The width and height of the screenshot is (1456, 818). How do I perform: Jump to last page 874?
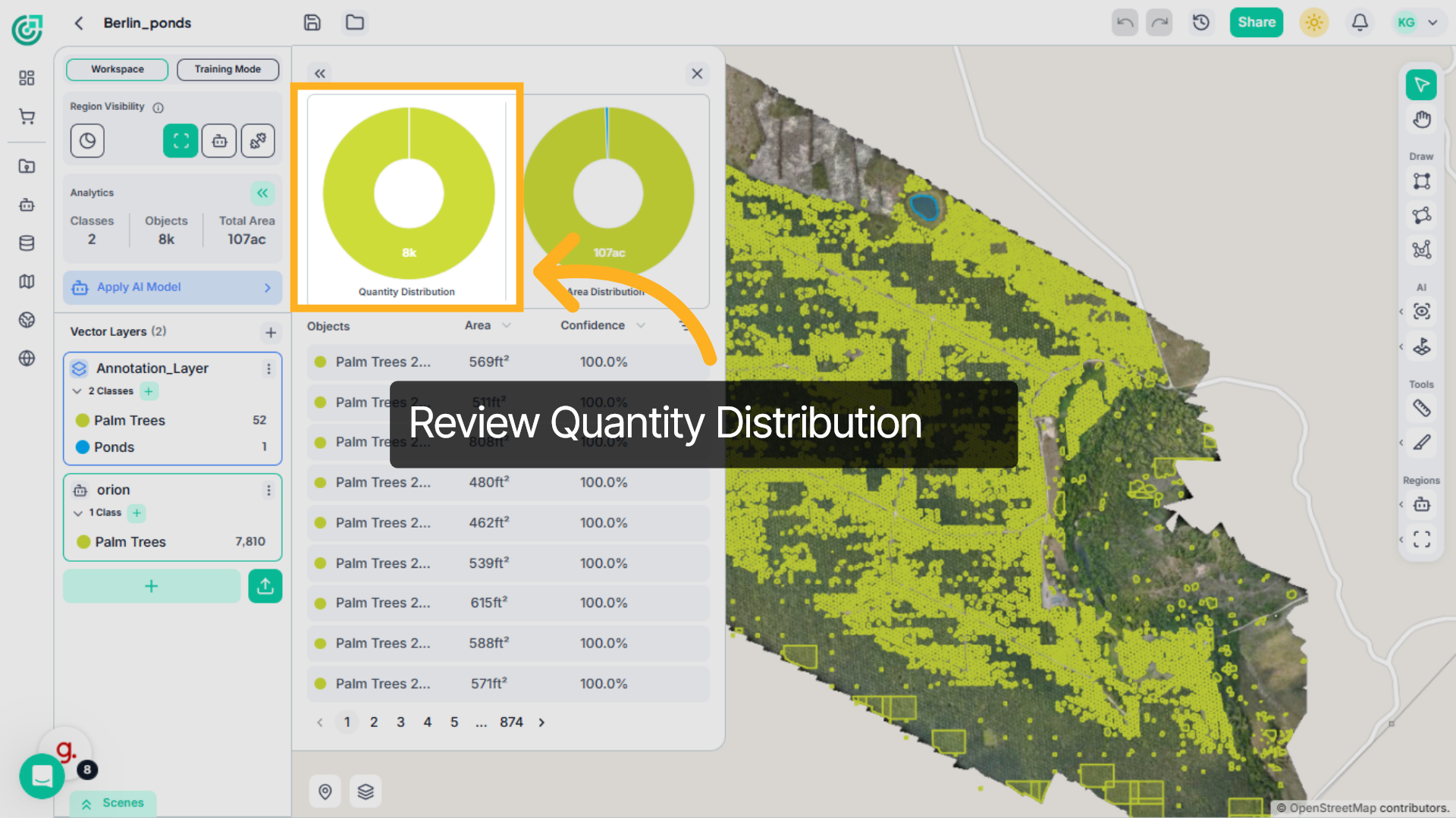pyautogui.click(x=511, y=722)
